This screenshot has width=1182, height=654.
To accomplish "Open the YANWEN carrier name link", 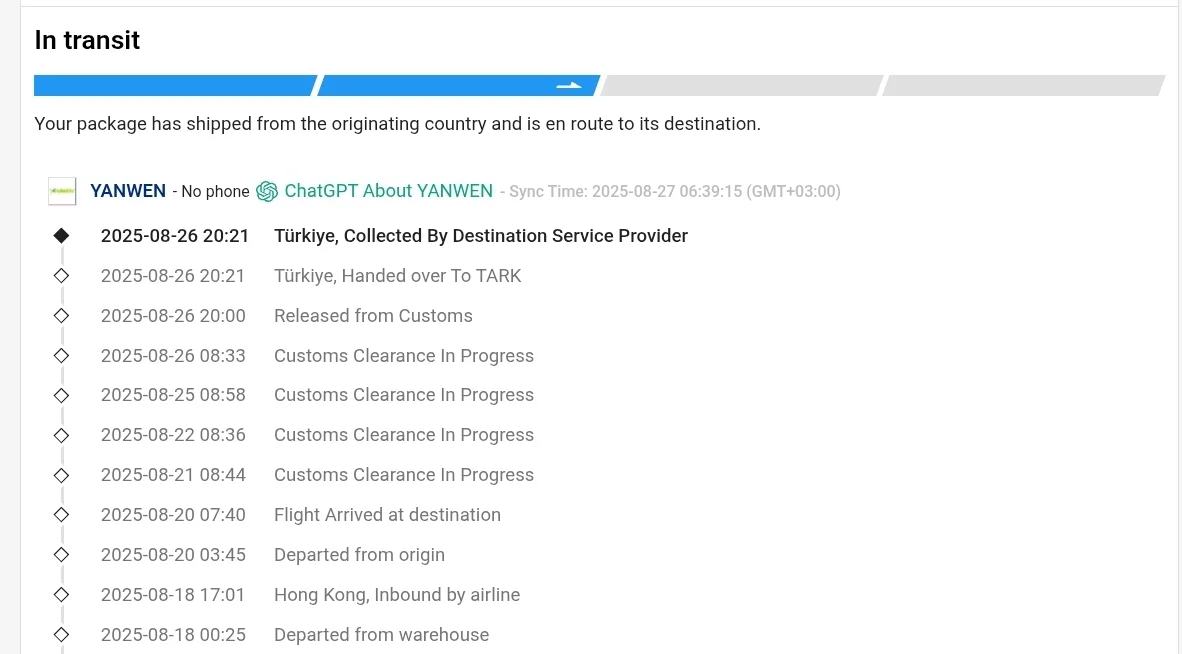I will coord(128,191).
